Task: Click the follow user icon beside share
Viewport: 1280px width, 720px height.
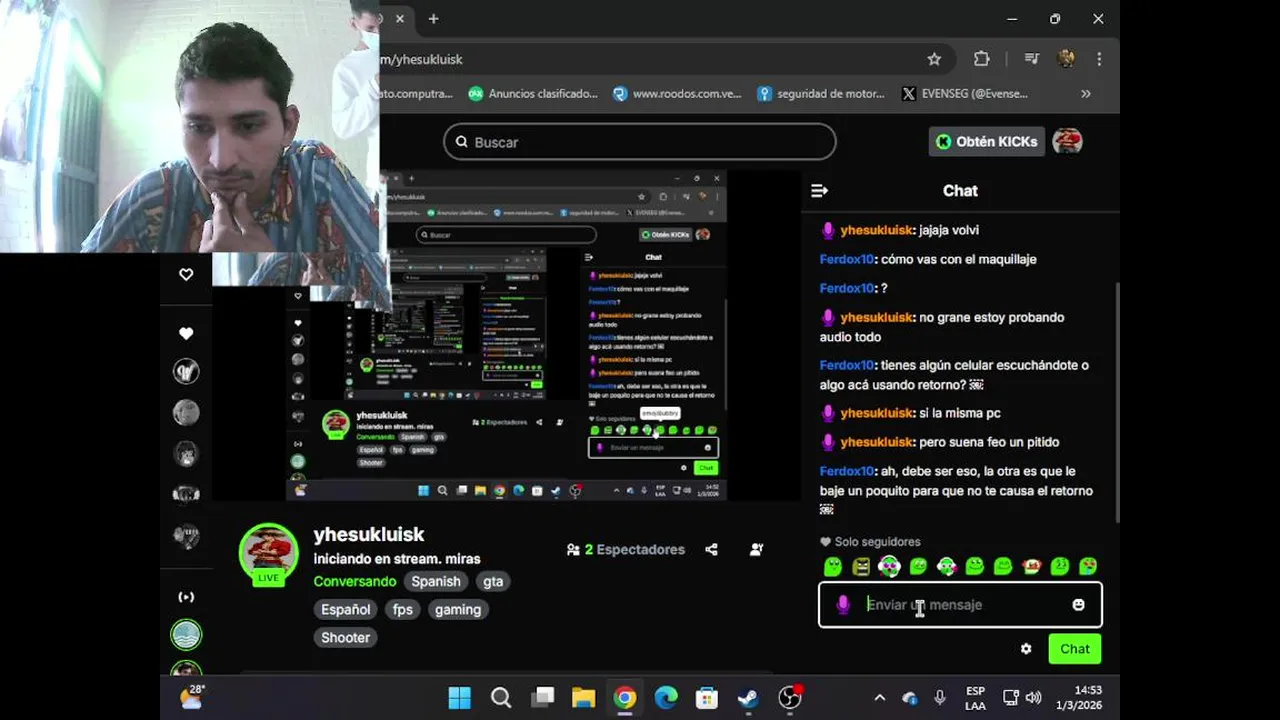Action: tap(757, 550)
